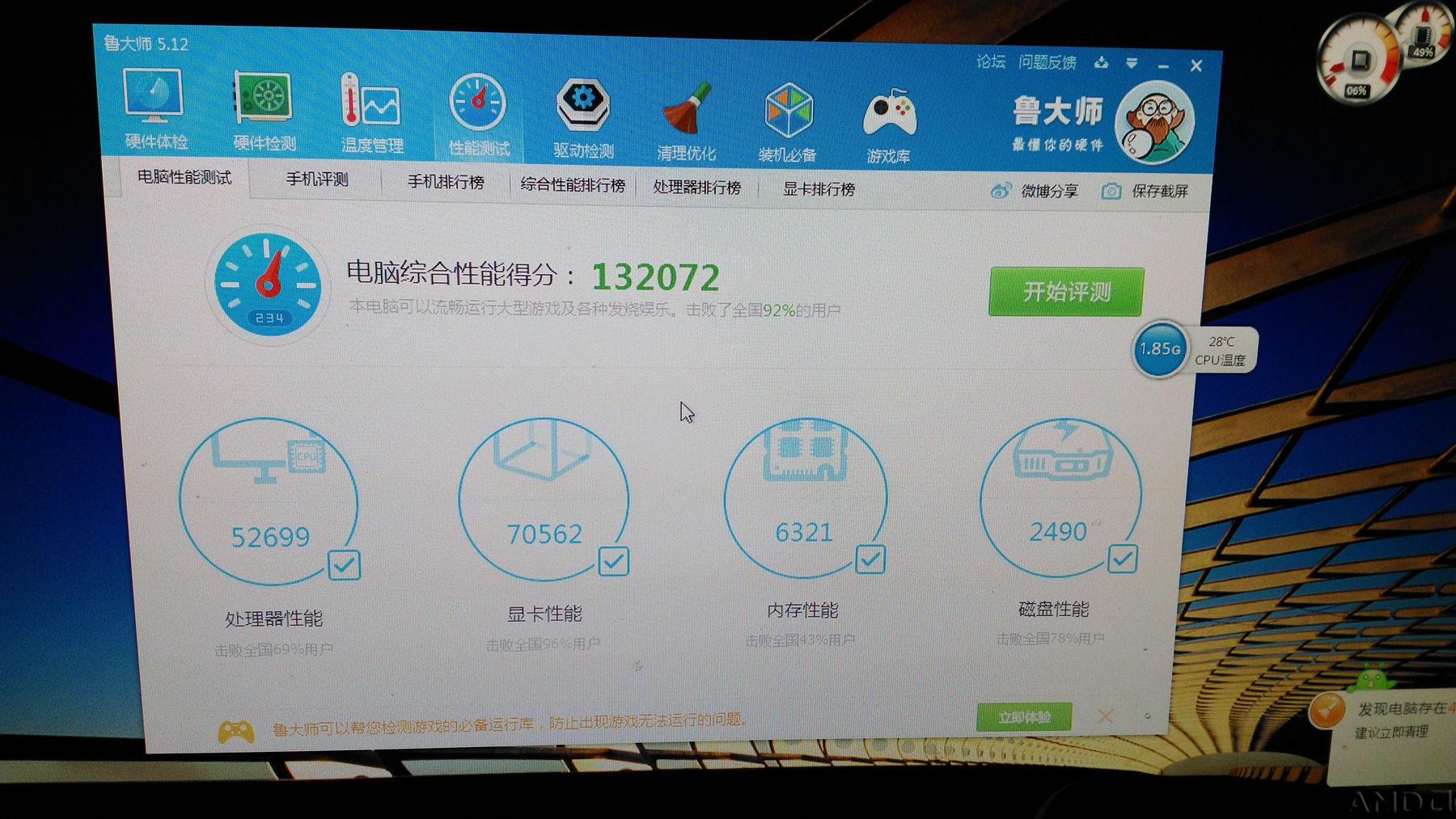Click the 击败了全国92%的用户 text
Screen dimensions: 1456x819
tap(763, 310)
